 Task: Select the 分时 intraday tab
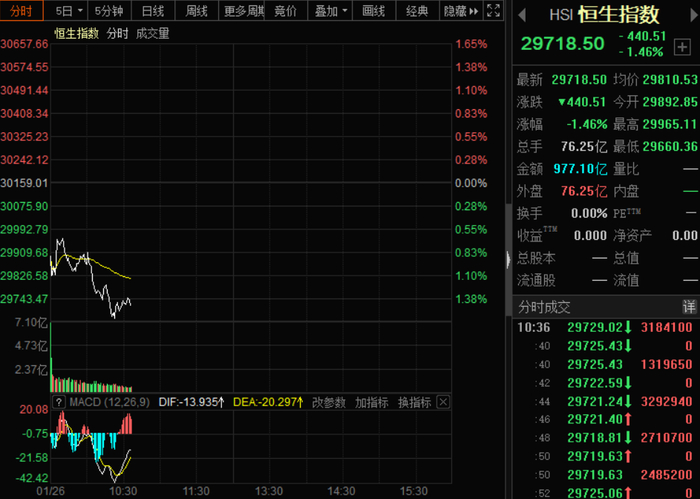[x=21, y=11]
